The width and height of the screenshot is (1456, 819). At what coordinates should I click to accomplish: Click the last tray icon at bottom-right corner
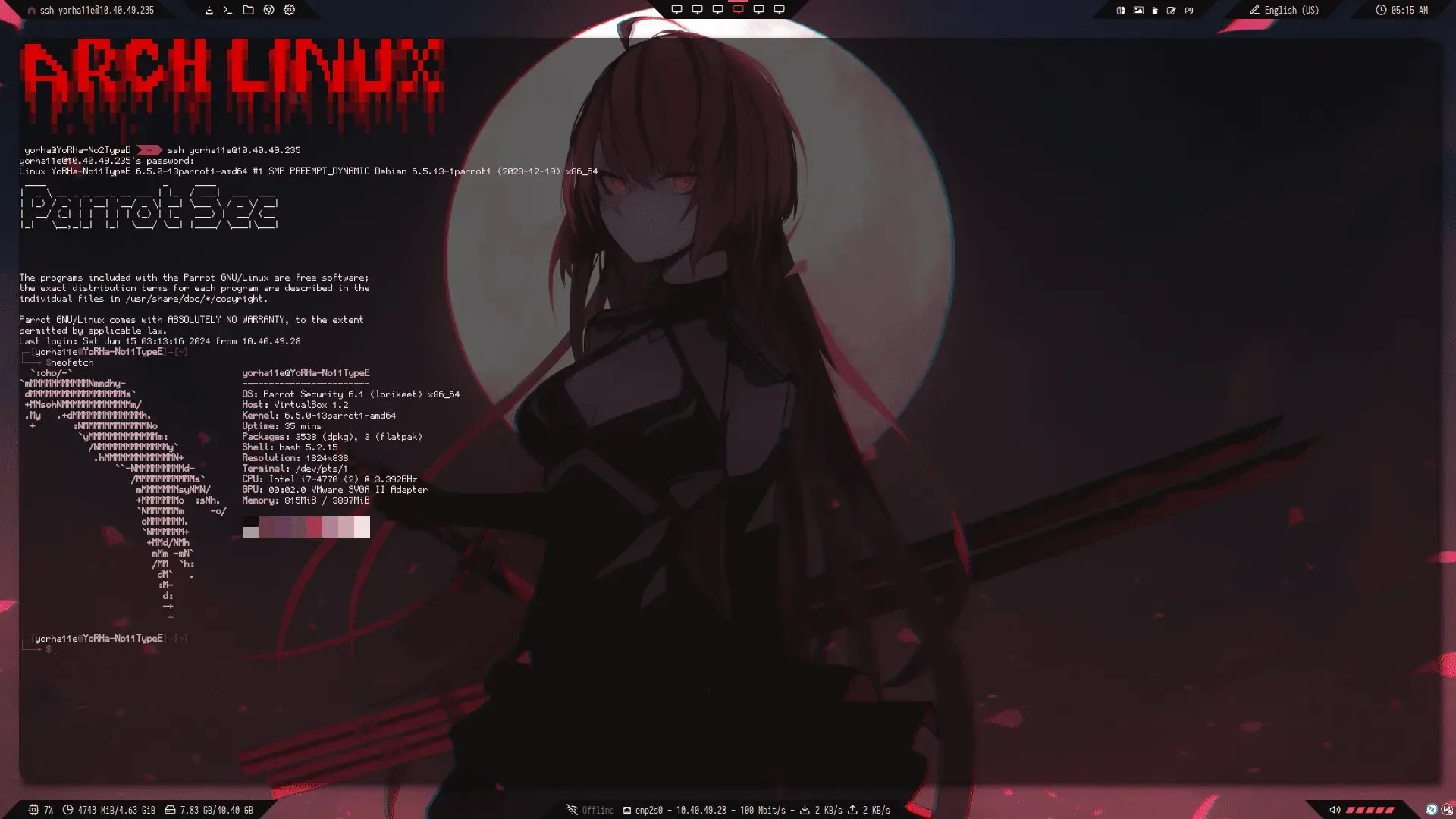click(x=1447, y=810)
